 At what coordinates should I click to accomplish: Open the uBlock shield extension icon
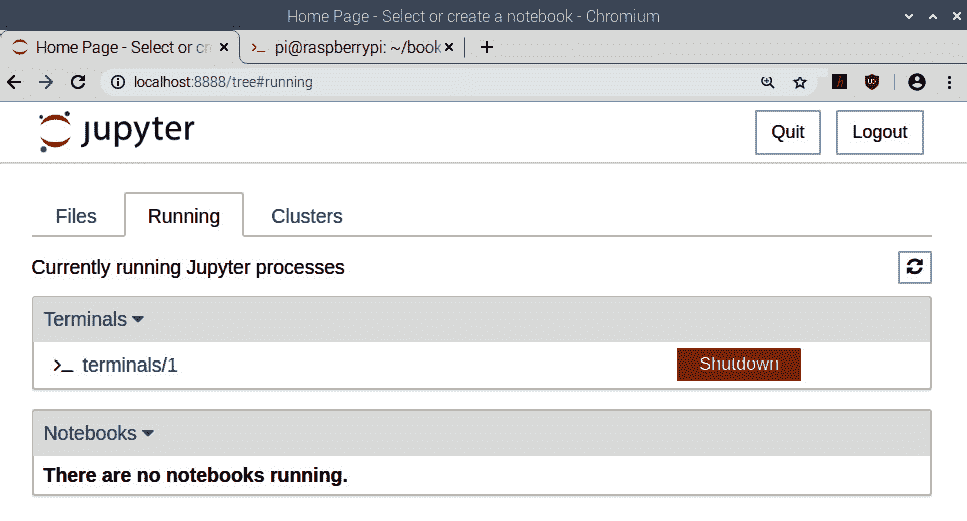coord(871,81)
